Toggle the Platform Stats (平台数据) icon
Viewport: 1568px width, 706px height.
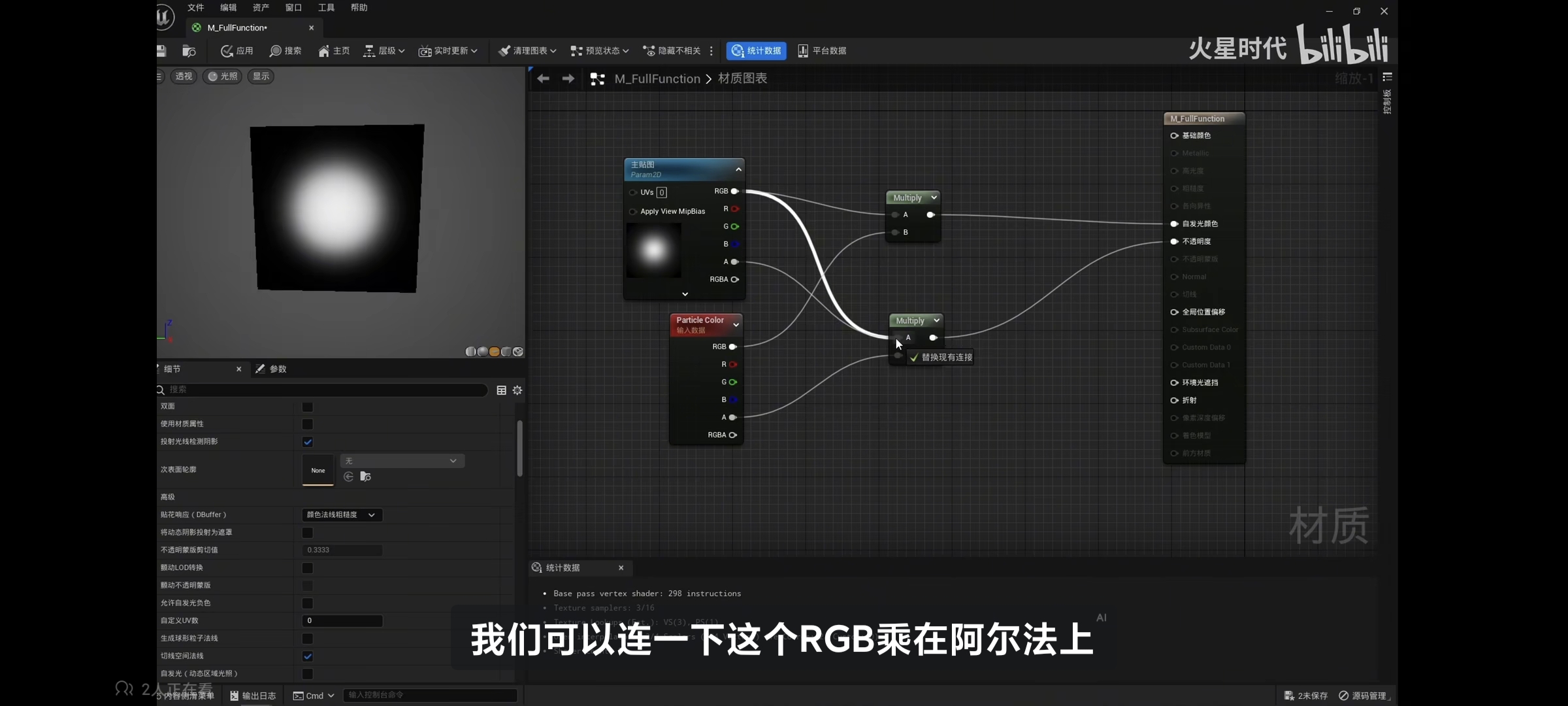[x=803, y=51]
